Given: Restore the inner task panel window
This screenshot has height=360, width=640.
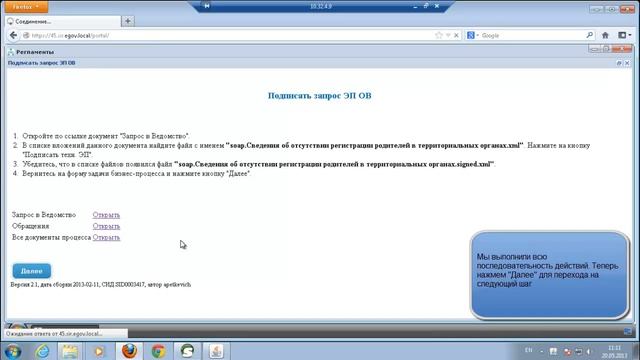Looking at the screenshot, I should (619, 63).
